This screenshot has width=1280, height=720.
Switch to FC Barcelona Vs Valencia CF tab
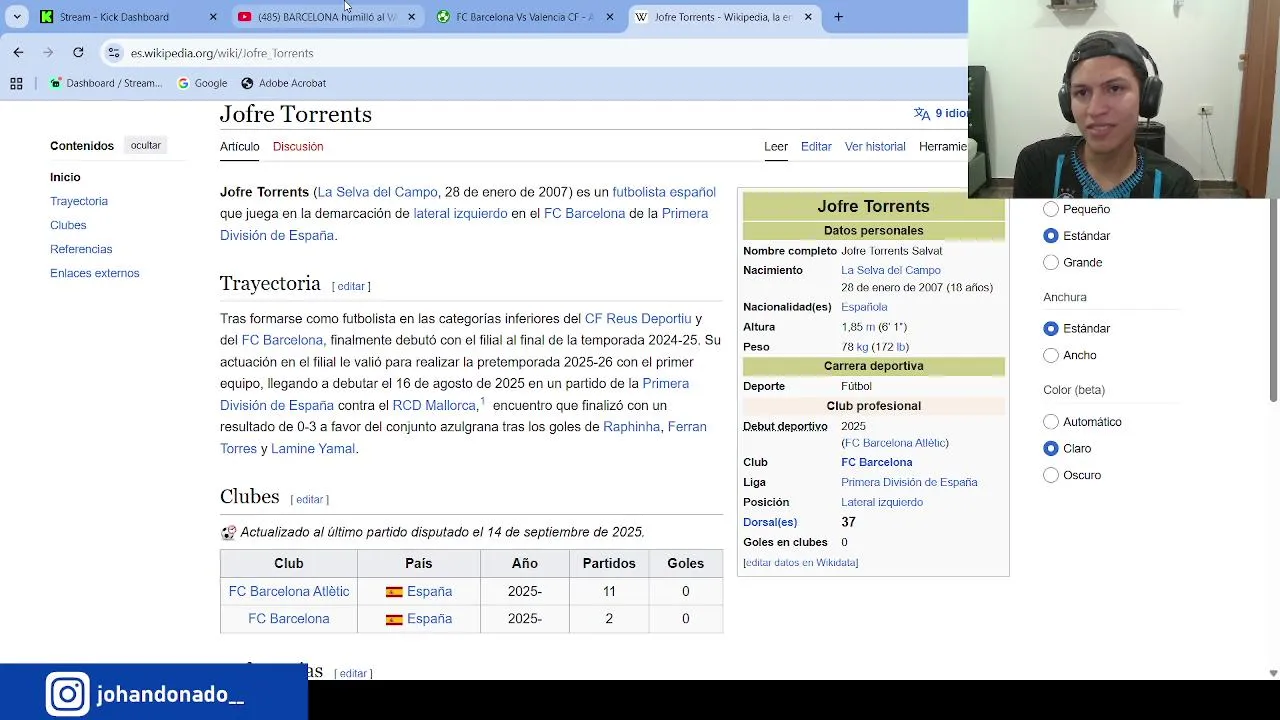coord(525,17)
